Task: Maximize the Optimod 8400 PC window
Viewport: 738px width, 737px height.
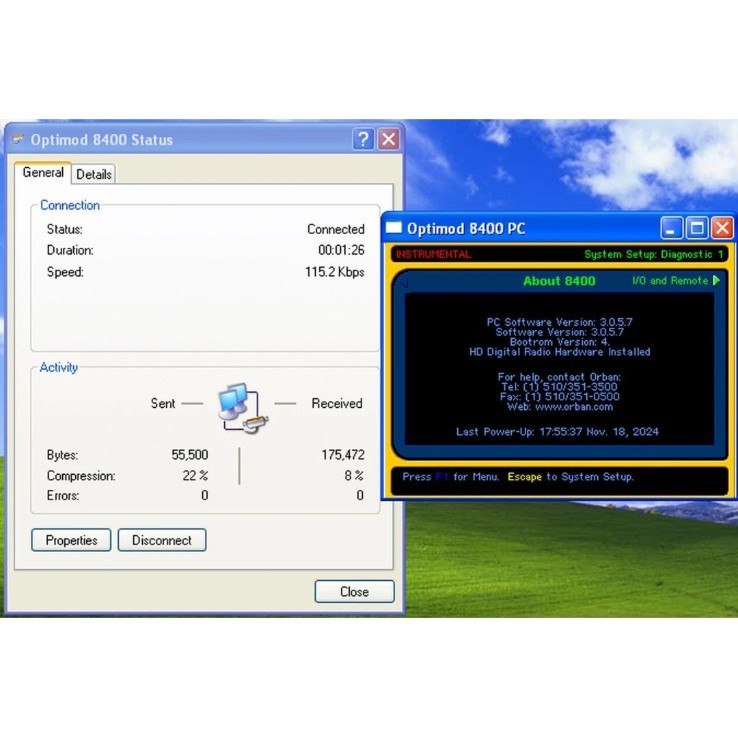Action: [697, 228]
